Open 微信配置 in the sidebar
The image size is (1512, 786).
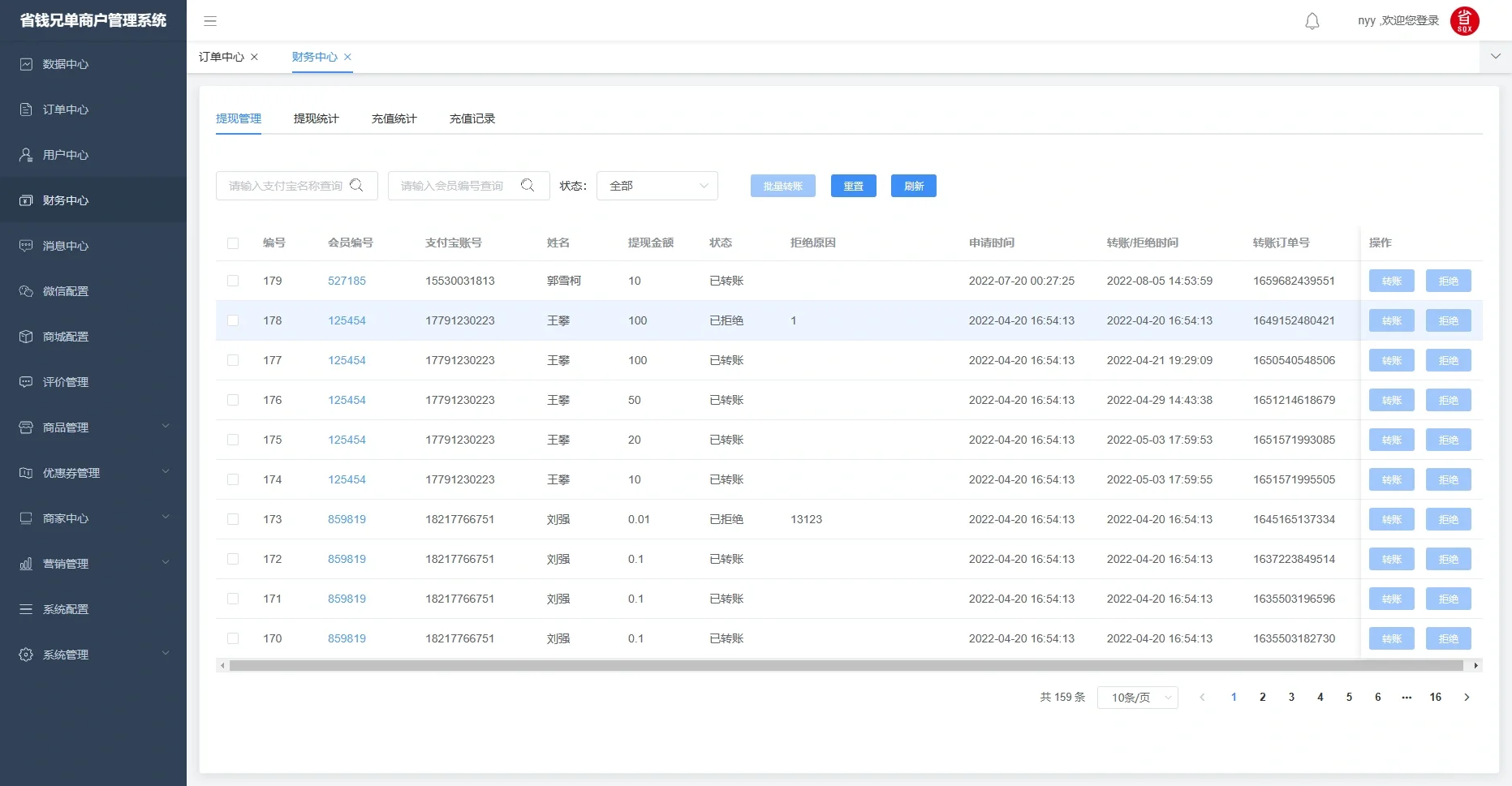click(x=65, y=291)
